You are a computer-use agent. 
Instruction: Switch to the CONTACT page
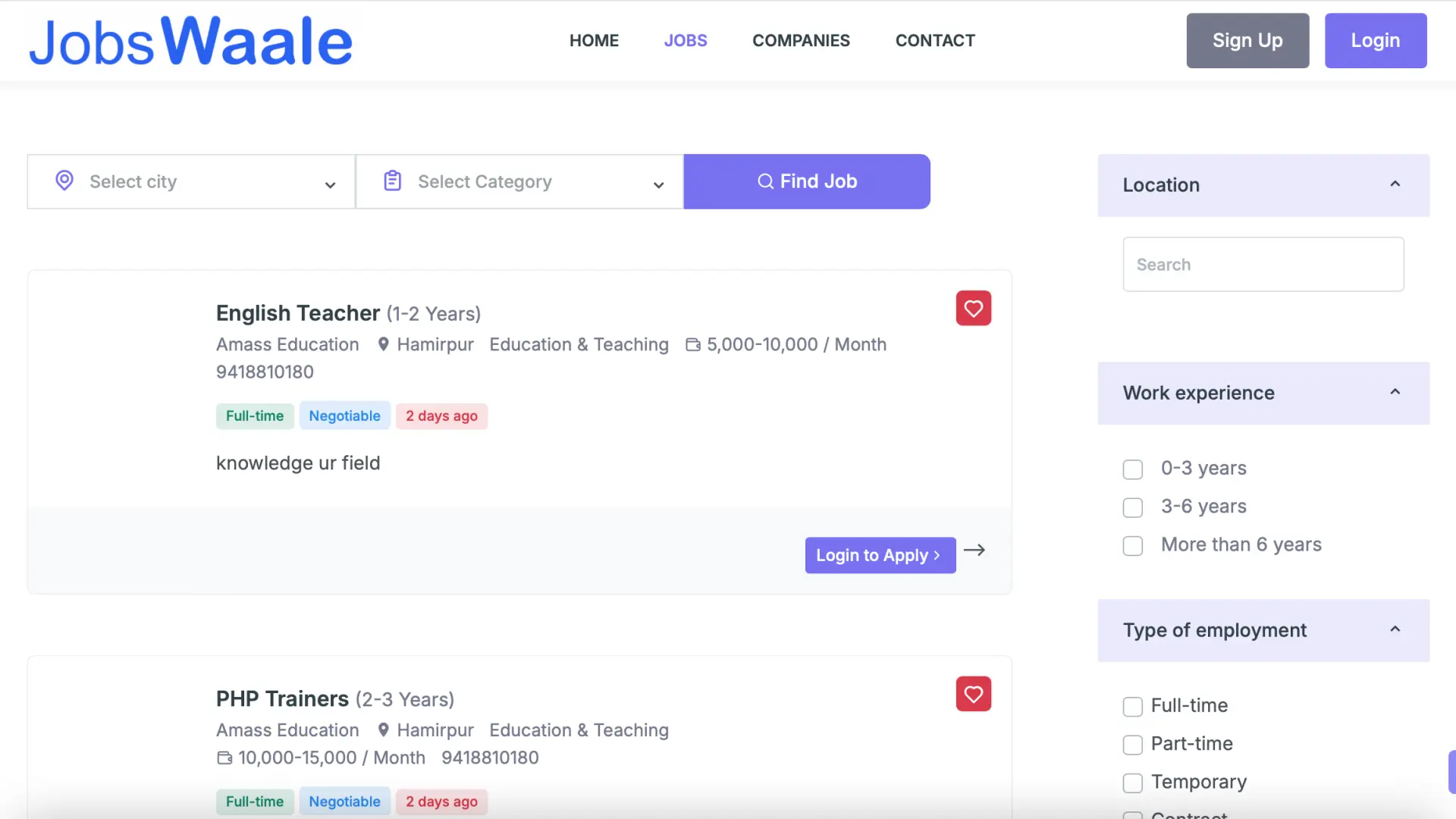point(935,40)
